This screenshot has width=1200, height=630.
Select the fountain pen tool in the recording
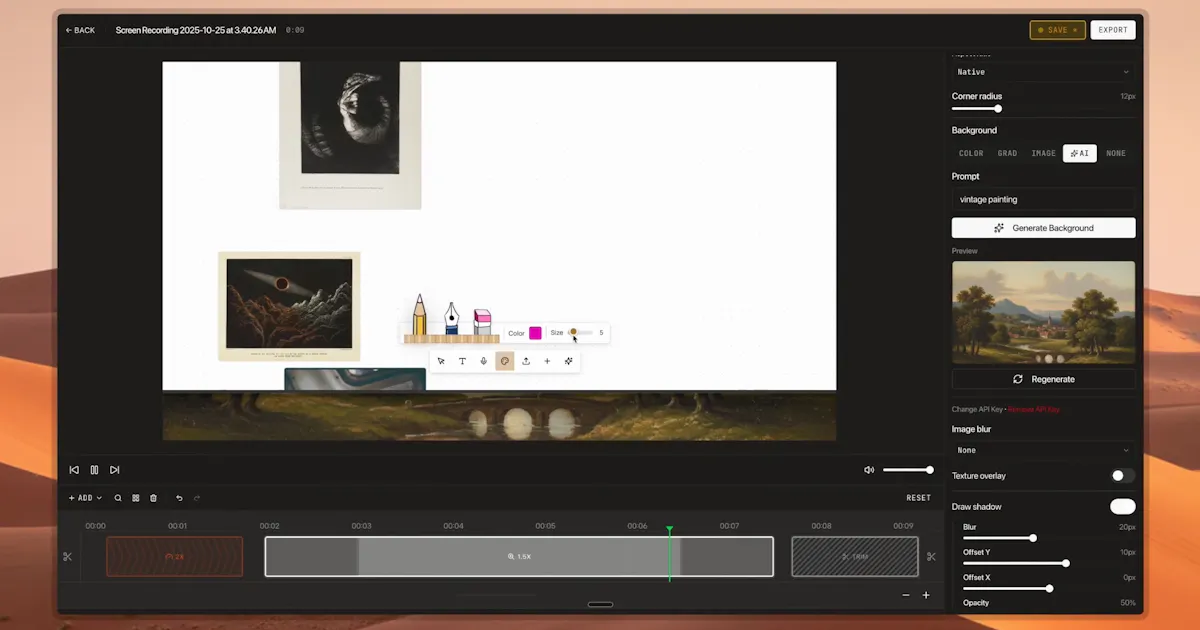coord(451,318)
